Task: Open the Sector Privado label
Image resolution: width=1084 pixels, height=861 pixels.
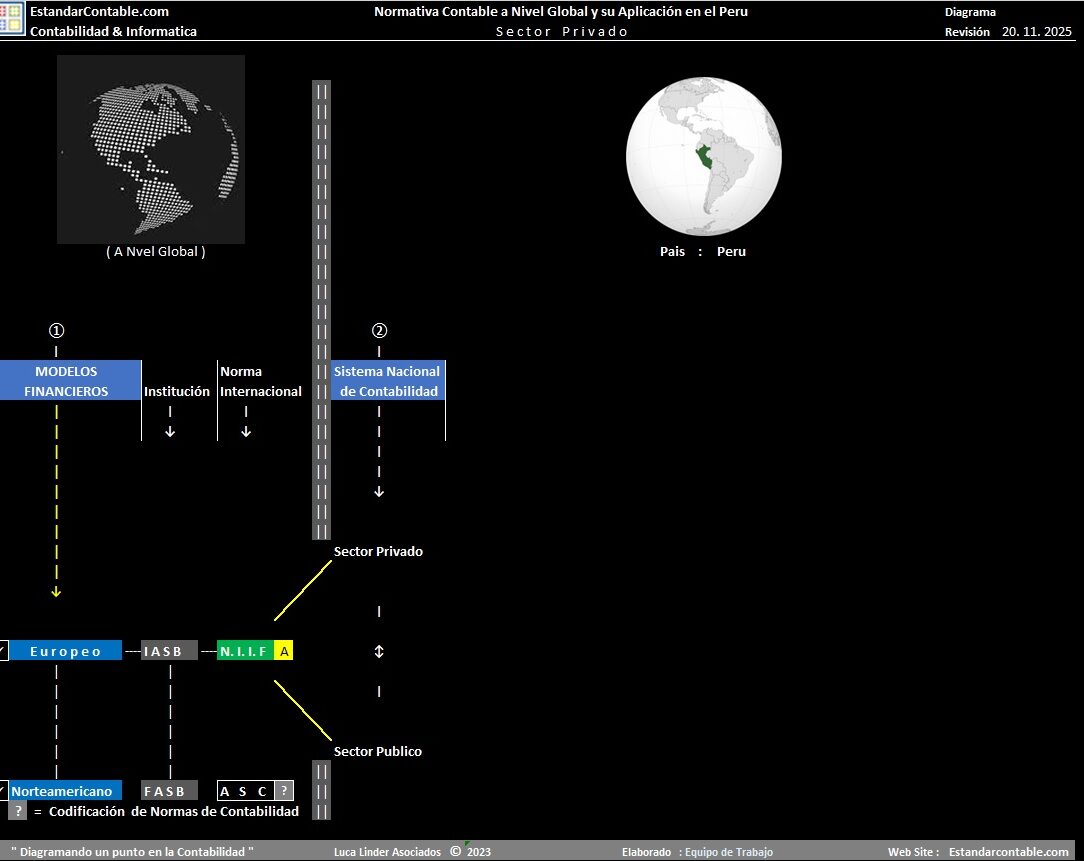Action: click(x=378, y=551)
